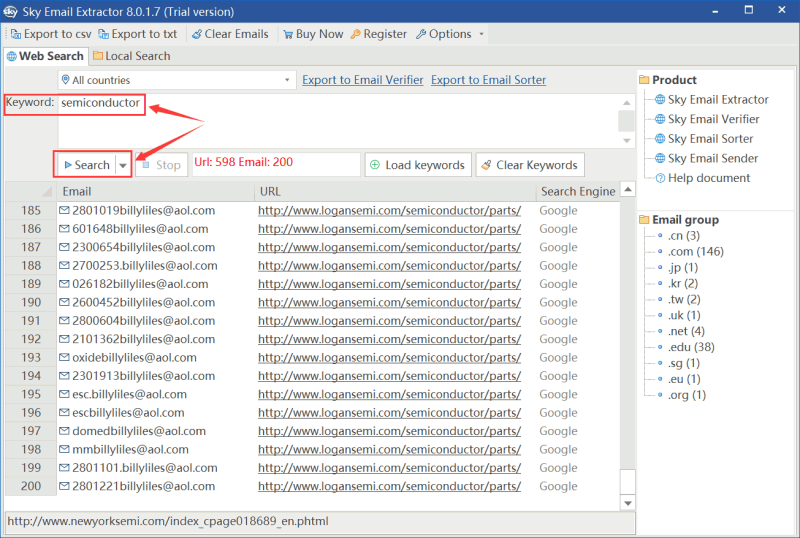Select the .edu (38) email group
The width and height of the screenshot is (800, 538).
point(691,347)
